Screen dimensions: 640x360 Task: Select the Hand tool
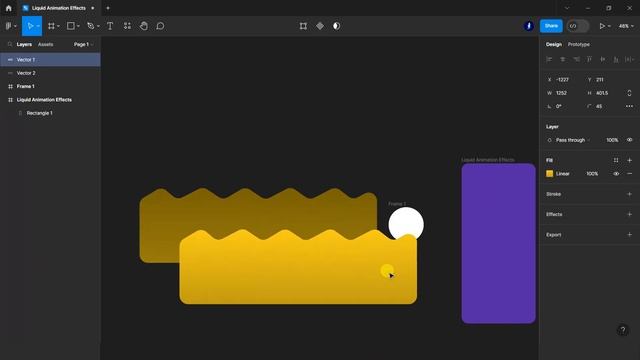pos(144,26)
